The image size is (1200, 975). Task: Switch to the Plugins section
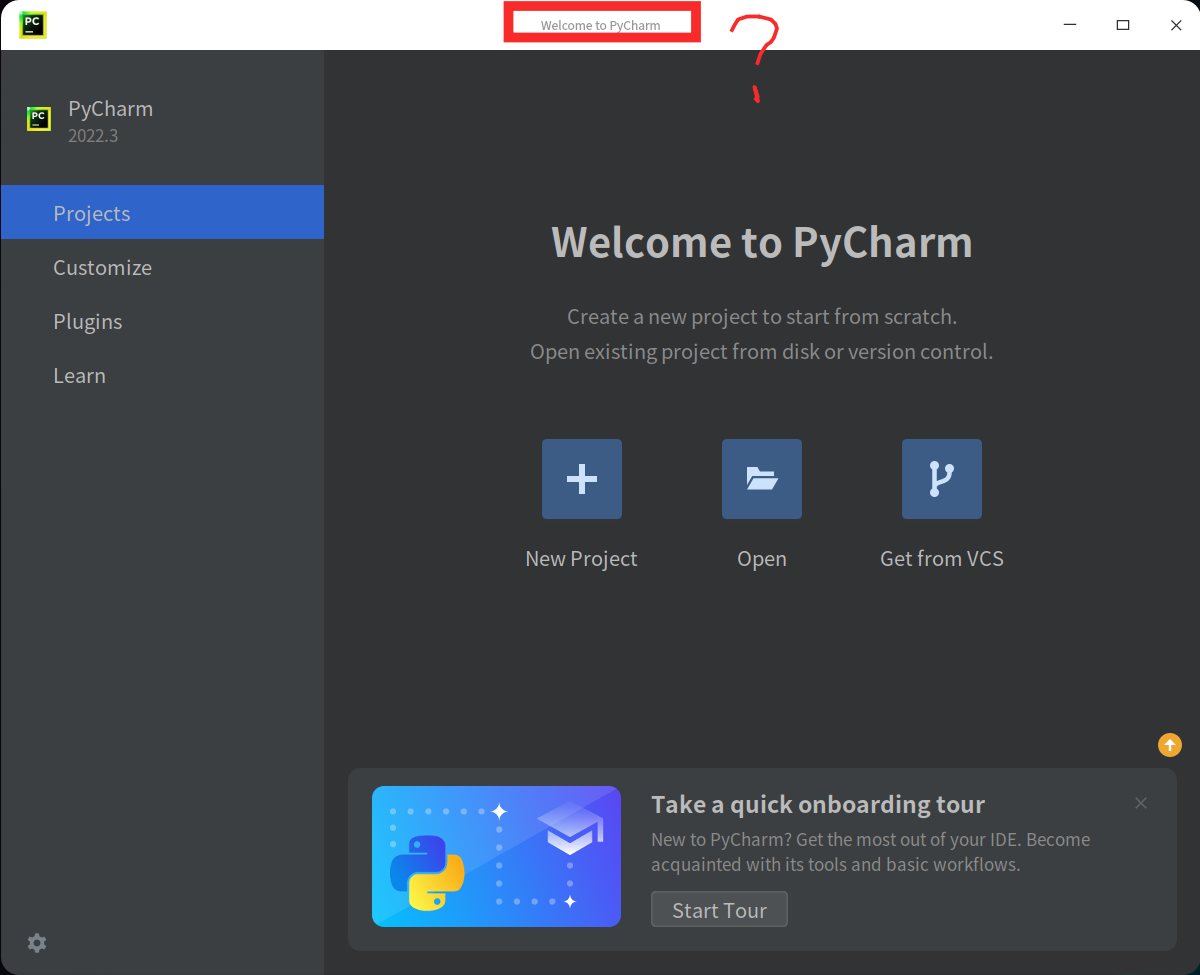88,321
